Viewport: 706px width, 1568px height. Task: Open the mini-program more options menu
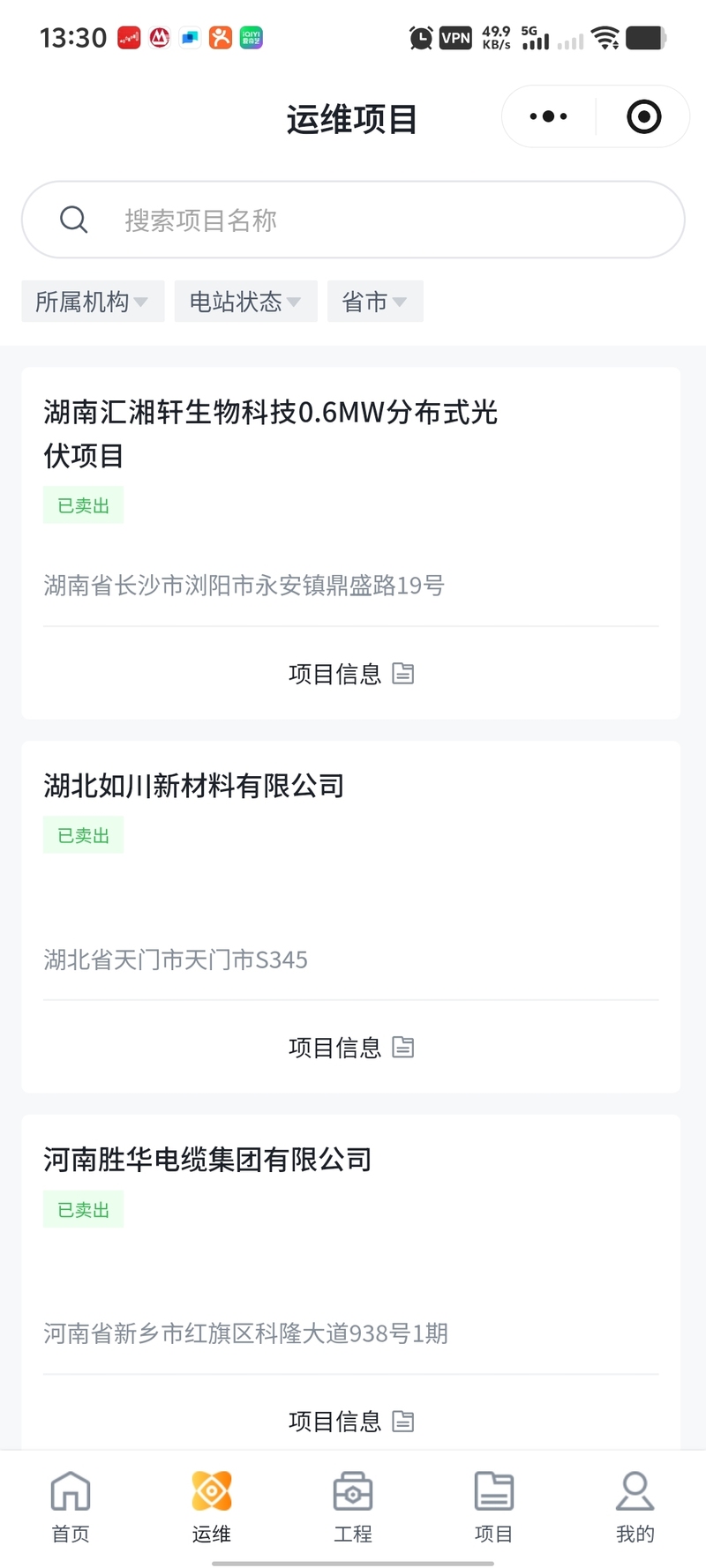pos(549,116)
